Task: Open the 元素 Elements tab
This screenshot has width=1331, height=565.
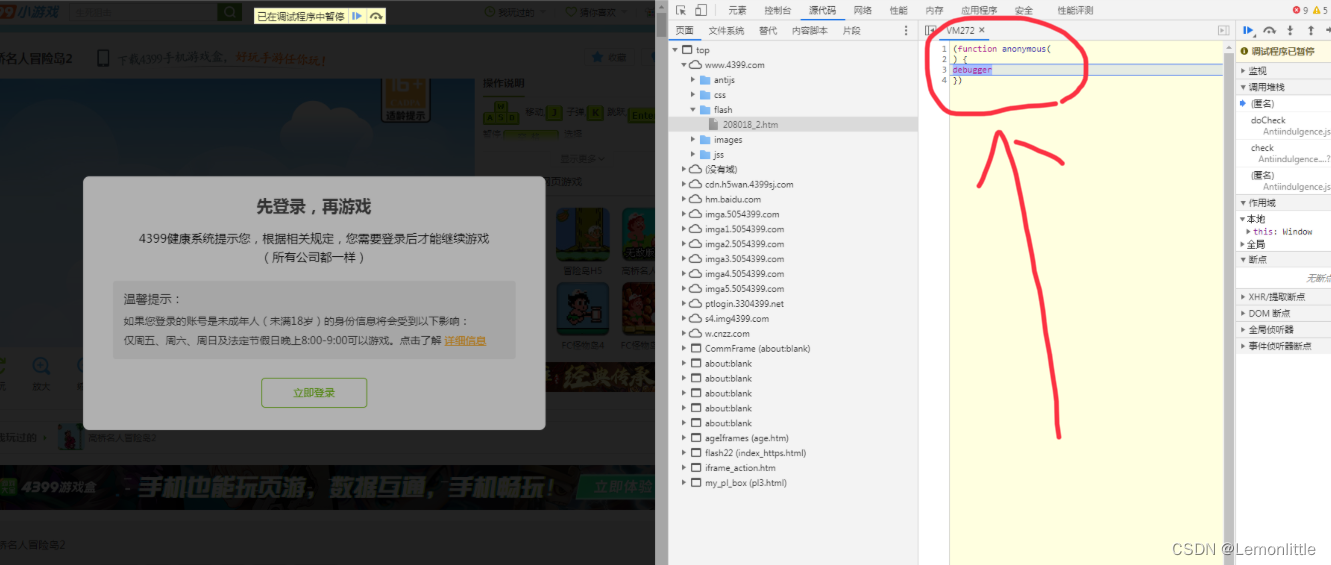Action: [737, 10]
